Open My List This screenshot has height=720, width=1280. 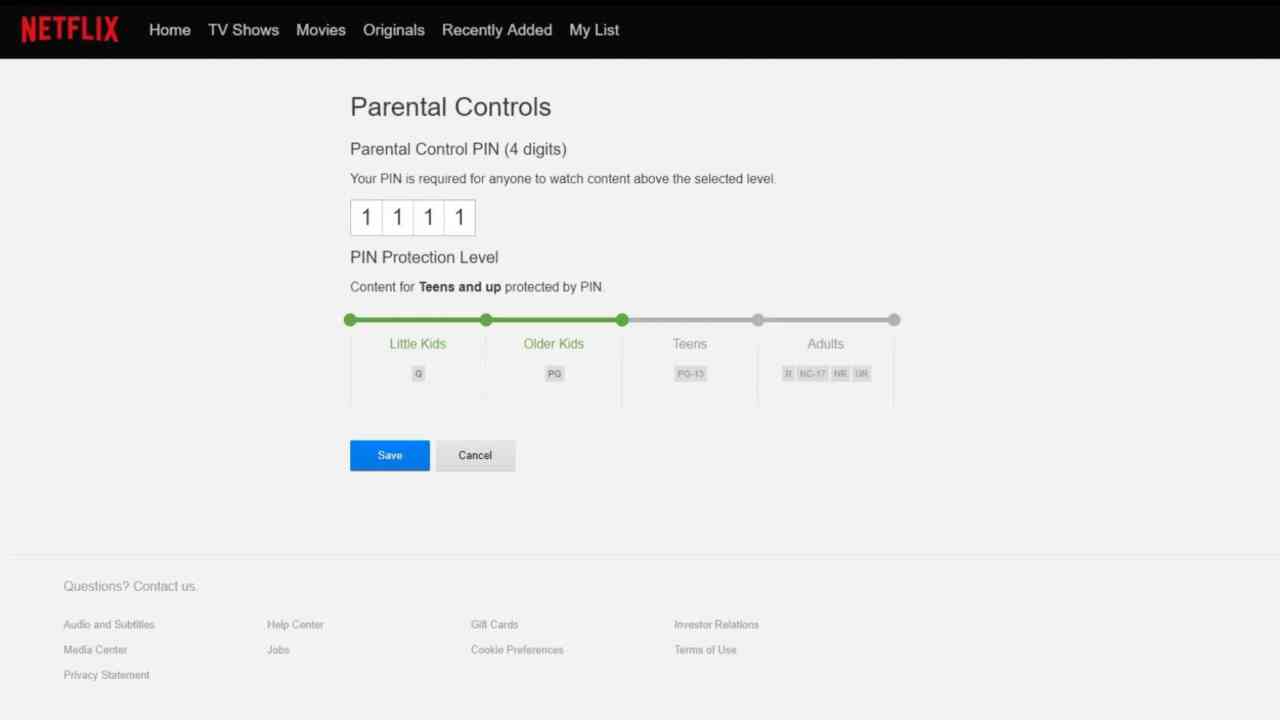(594, 30)
